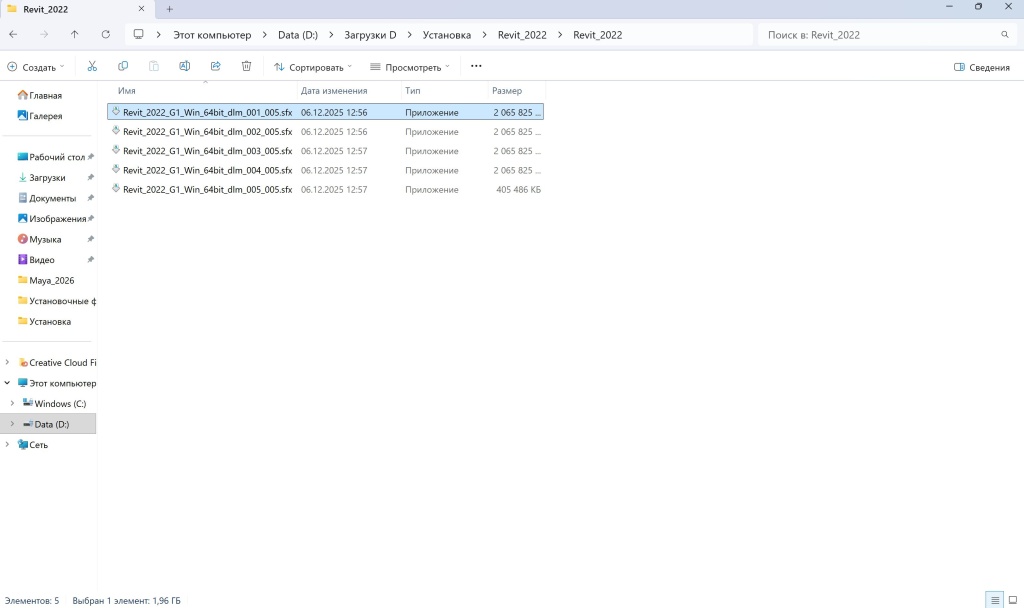
Task: Open Рабочий стол in the sidebar
Action: (x=52, y=157)
